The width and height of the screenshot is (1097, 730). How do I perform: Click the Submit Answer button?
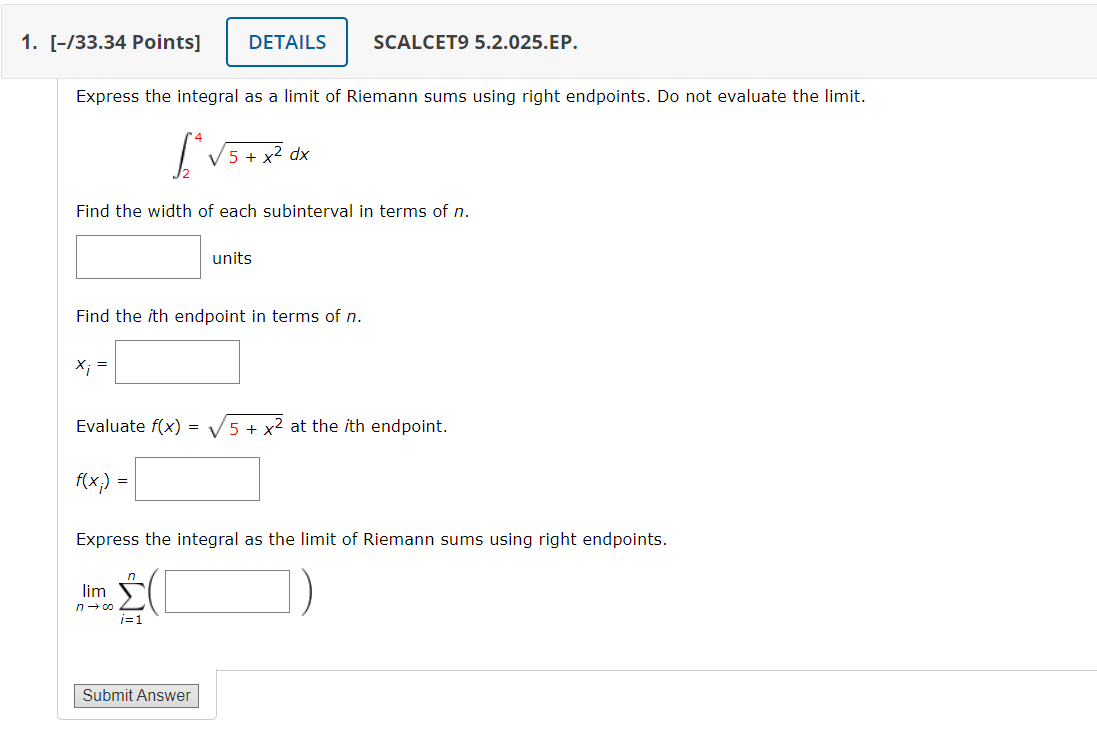click(x=136, y=695)
